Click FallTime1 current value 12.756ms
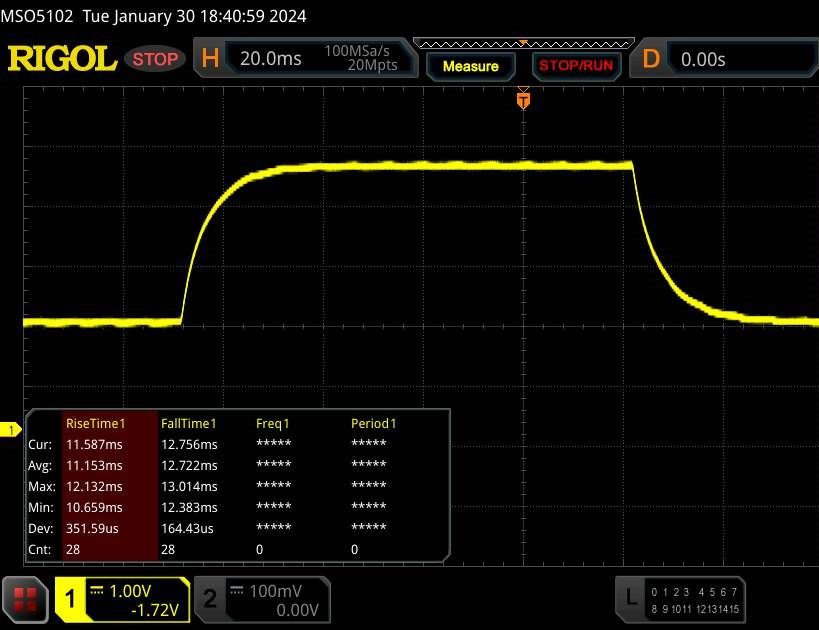 [189, 445]
